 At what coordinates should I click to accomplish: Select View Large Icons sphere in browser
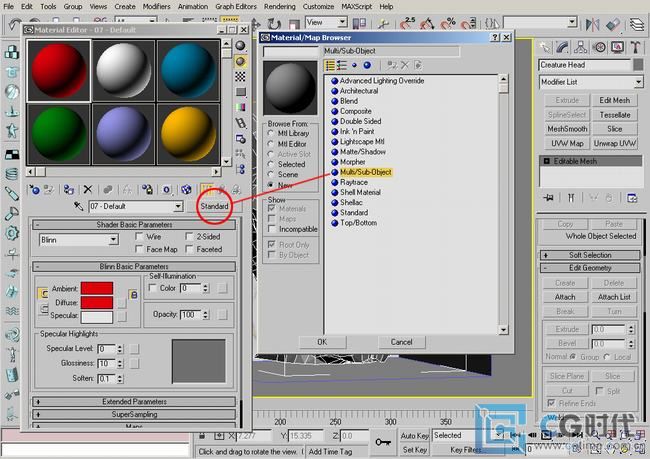click(x=367, y=65)
